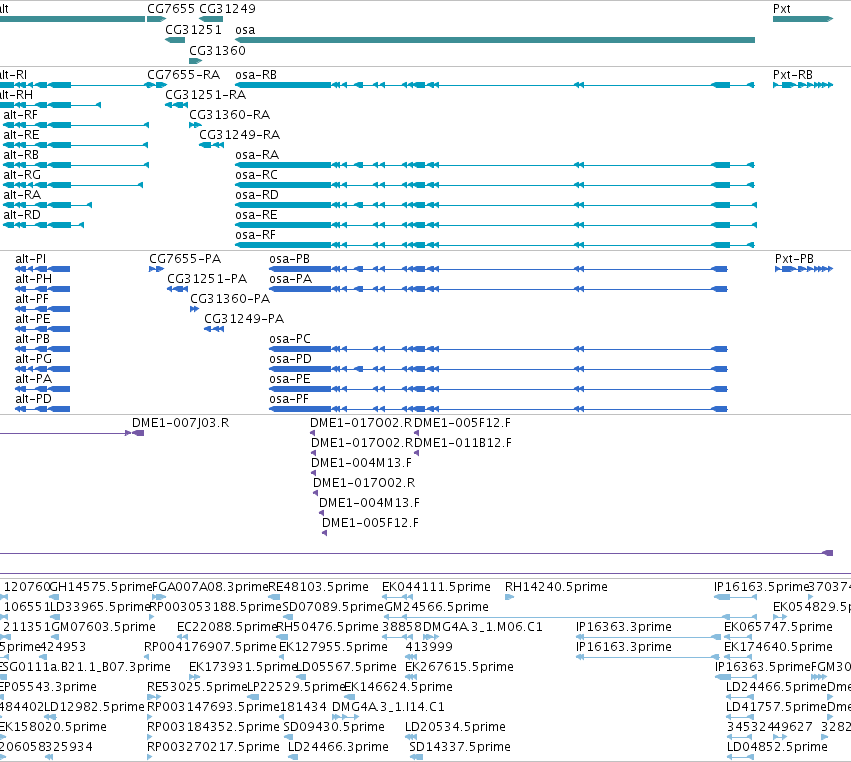Screen dimensions: 851x762
Task: Open protein label osa-PC
Action: pyautogui.click(x=290, y=339)
